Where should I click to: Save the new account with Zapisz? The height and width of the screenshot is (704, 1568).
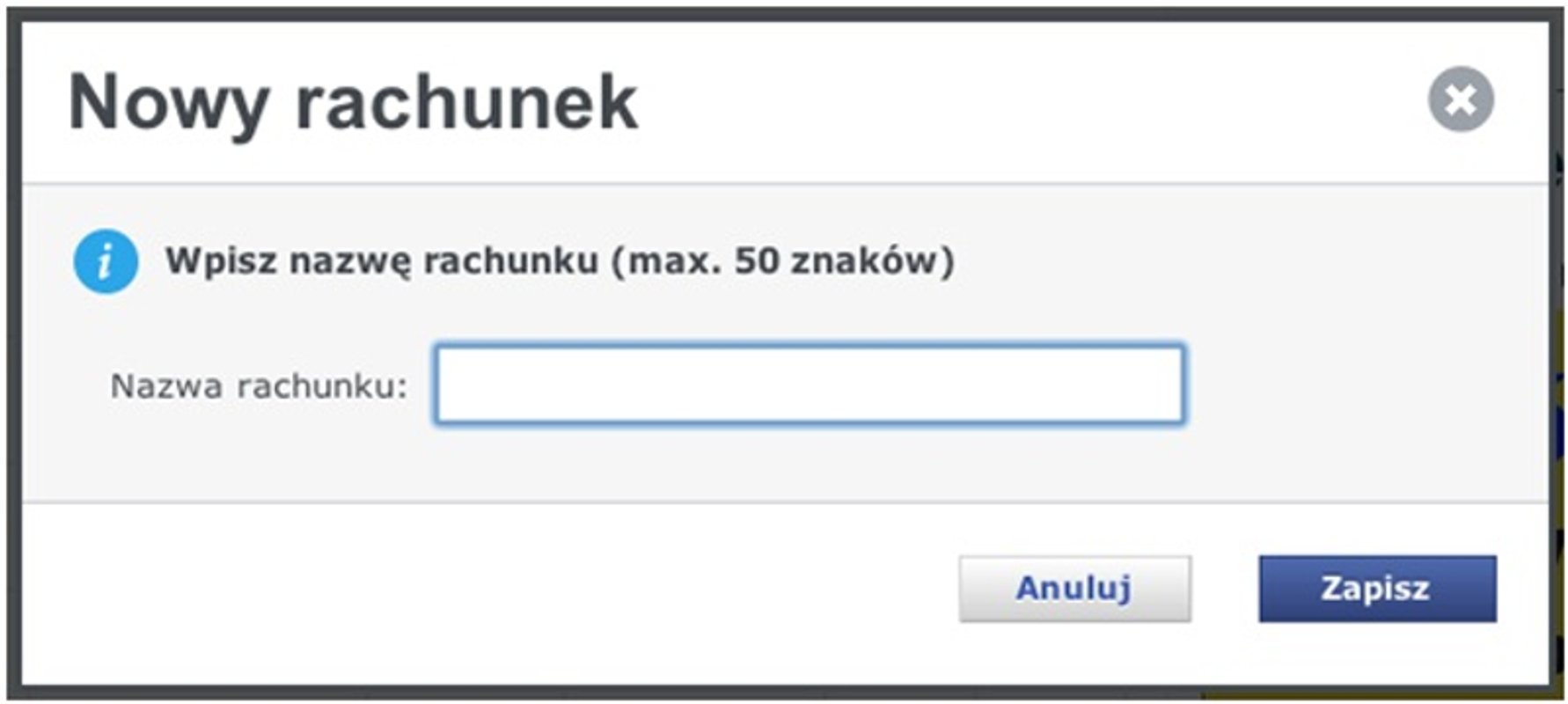point(1376,590)
